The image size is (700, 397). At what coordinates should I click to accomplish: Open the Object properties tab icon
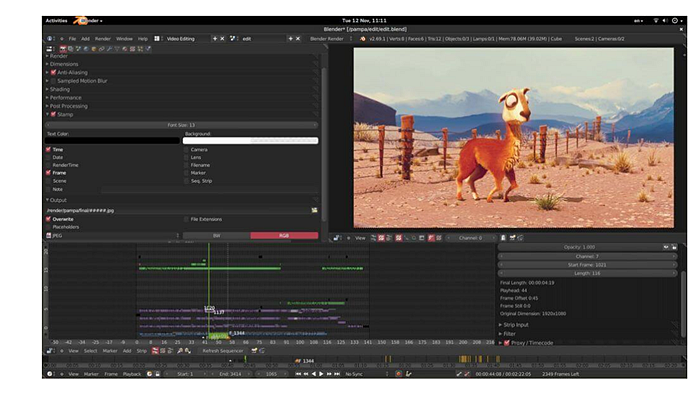pos(94,49)
